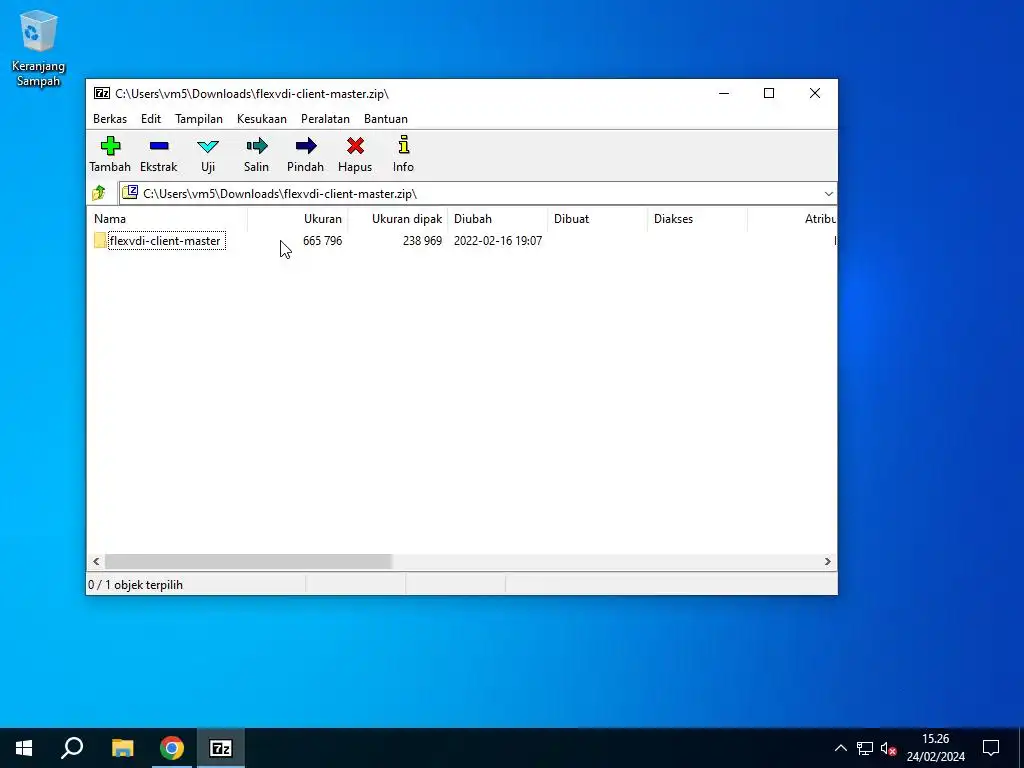This screenshot has width=1024, height=768.
Task: Open the Bantuan menu
Action: tap(386, 119)
